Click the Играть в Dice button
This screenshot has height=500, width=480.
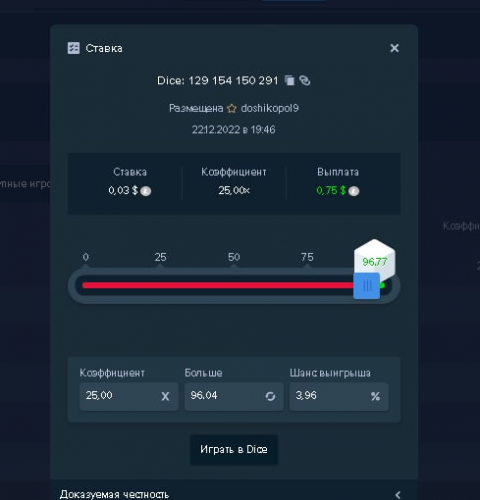(234, 449)
